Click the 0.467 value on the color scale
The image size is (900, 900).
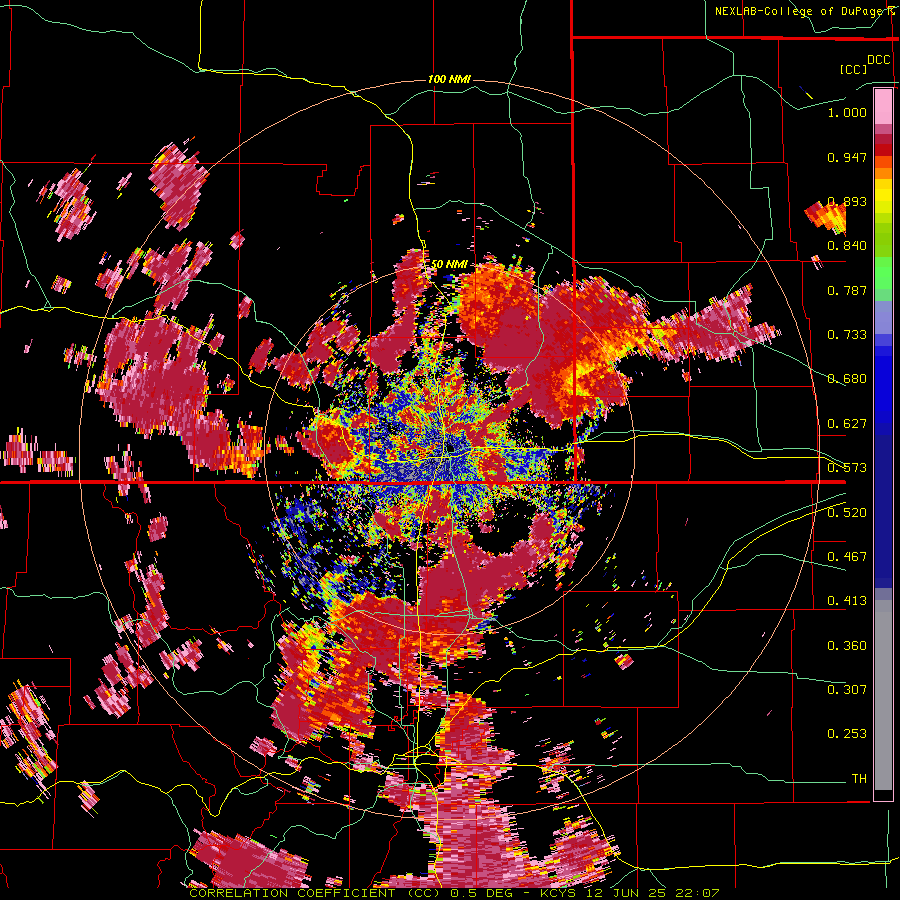click(847, 557)
